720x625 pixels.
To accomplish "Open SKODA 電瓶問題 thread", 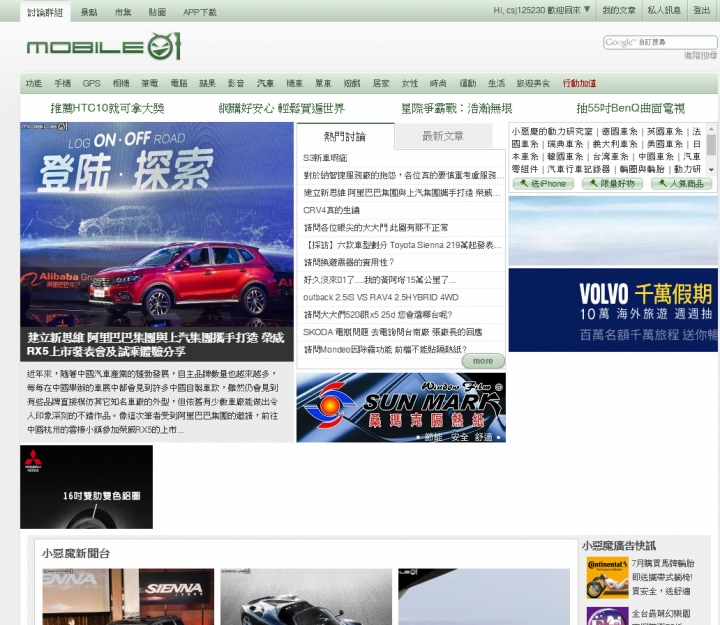I will click(x=393, y=332).
